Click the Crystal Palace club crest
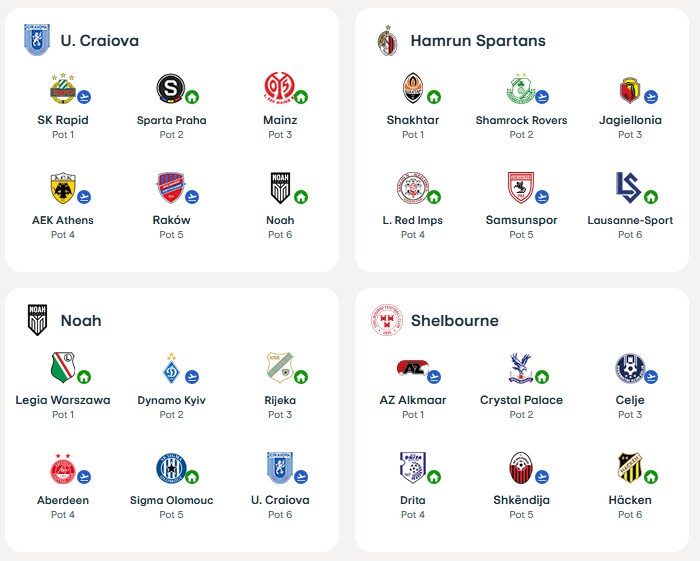The image size is (700, 561). 520,368
